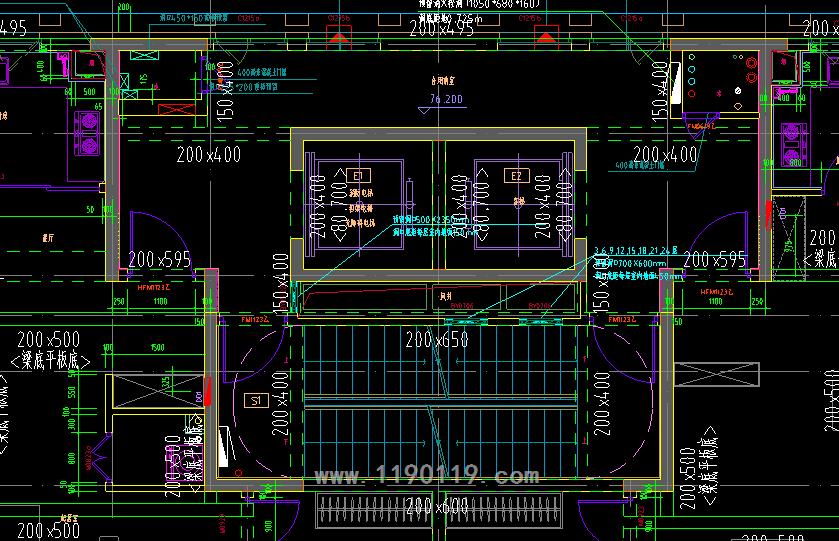Image resolution: width=839 pixels, height=541 pixels.
Task: Select the 1500 dimension text at left
Action: tap(157, 347)
